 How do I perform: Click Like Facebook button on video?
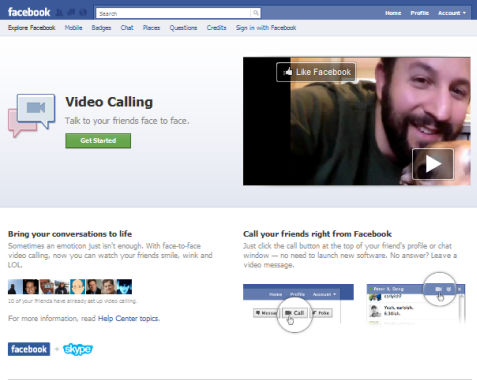point(316,72)
